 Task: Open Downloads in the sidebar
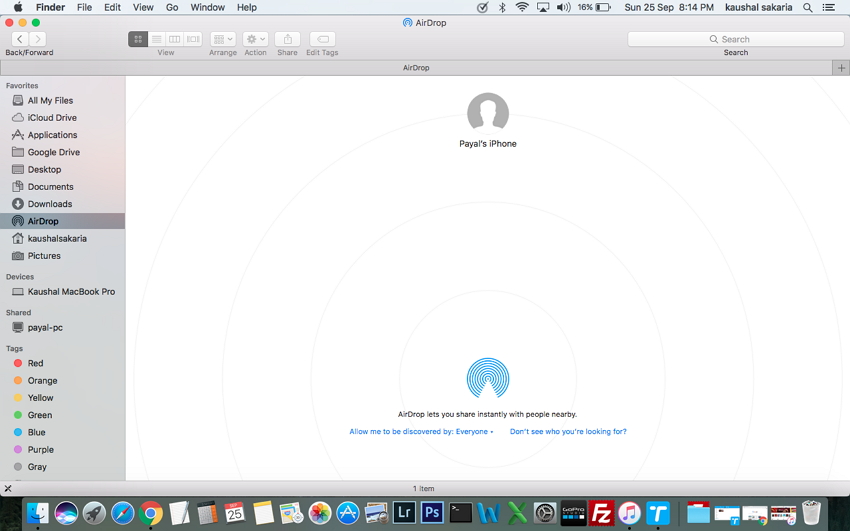[49, 204]
